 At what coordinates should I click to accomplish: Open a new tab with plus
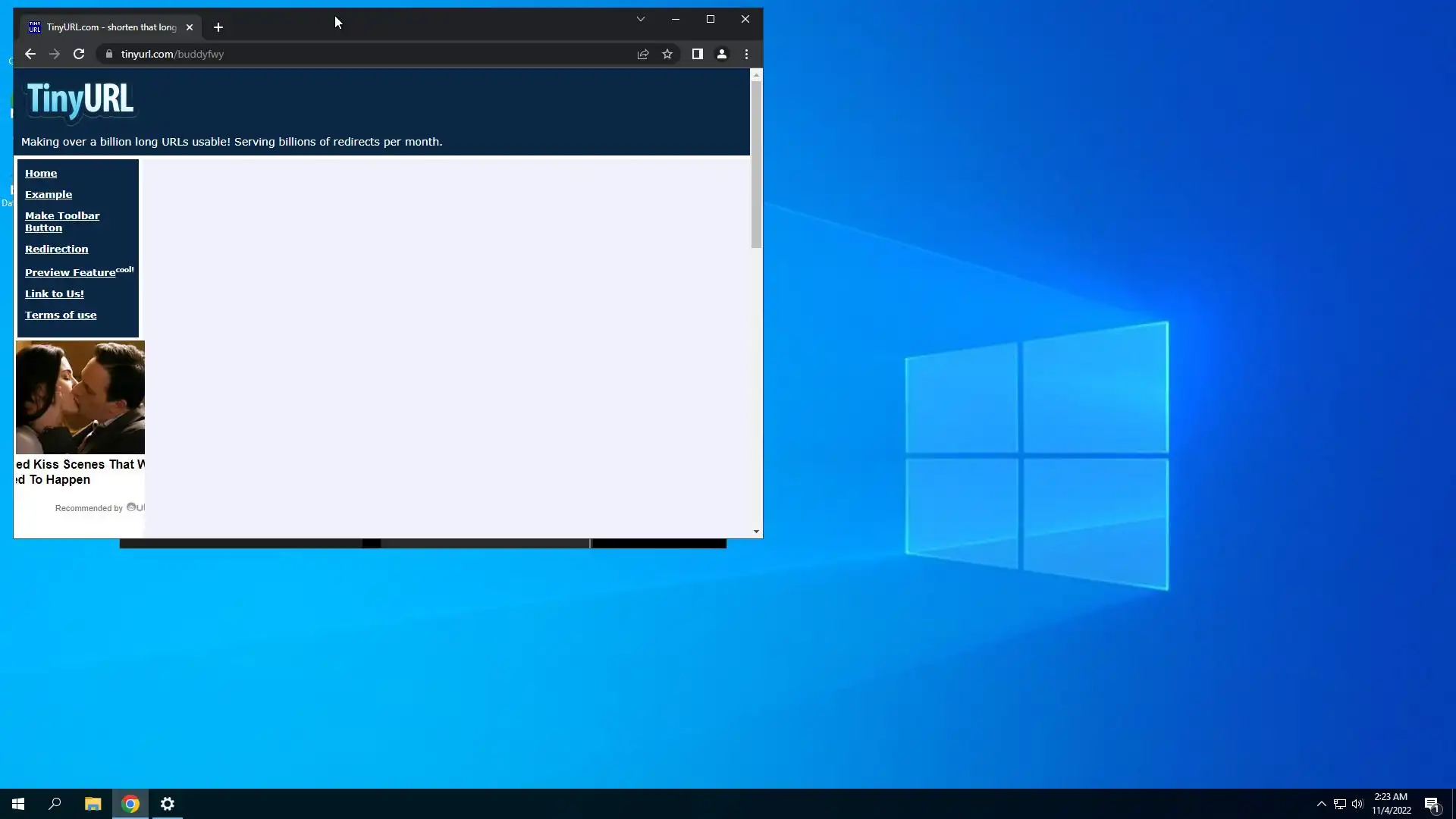218,27
